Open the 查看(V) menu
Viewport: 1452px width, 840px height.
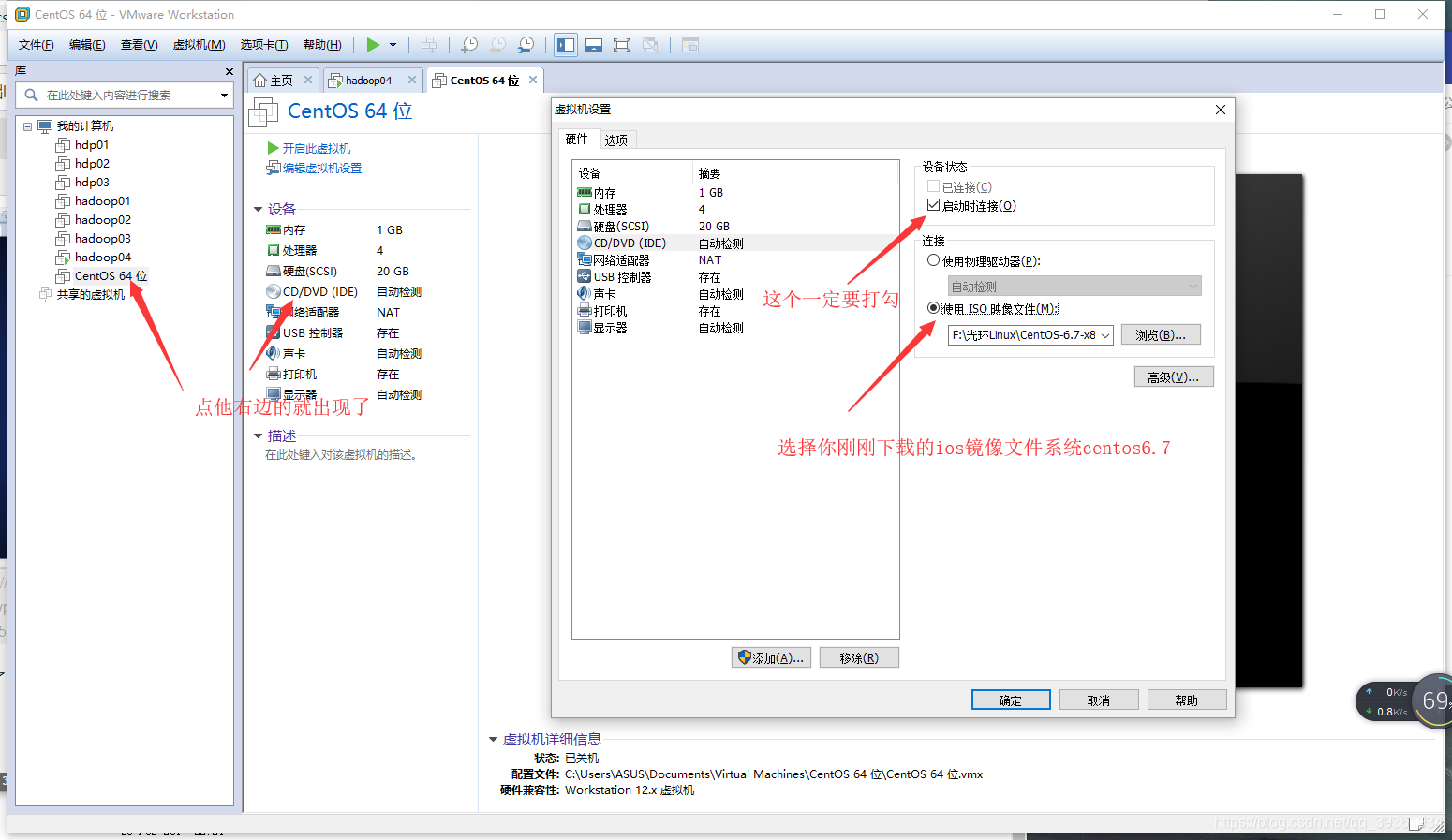point(139,45)
